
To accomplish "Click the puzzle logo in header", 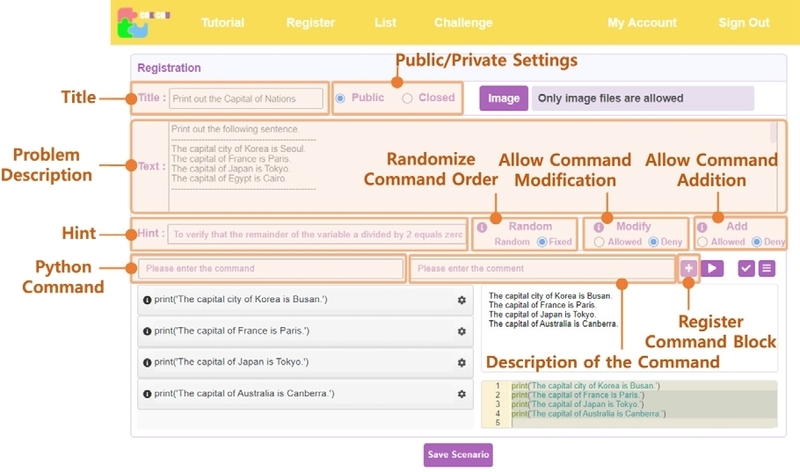I will tap(133, 23).
